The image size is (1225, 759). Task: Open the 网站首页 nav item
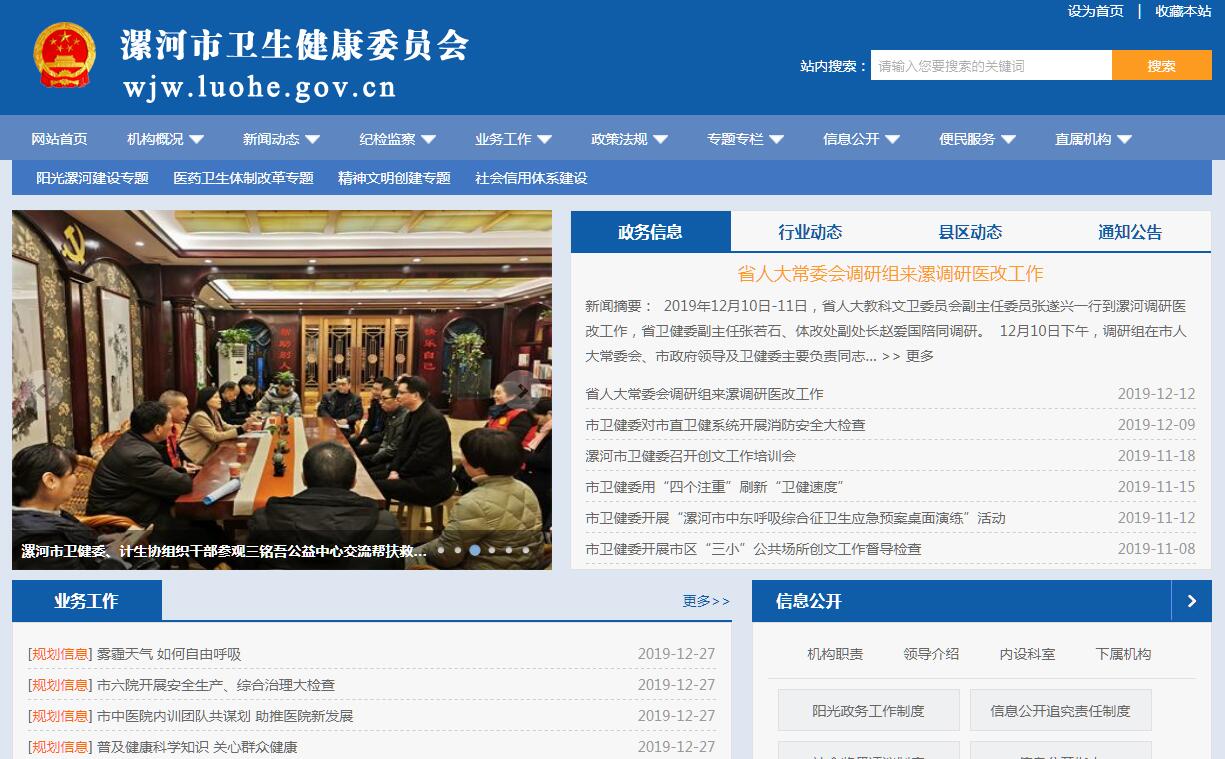click(x=59, y=139)
